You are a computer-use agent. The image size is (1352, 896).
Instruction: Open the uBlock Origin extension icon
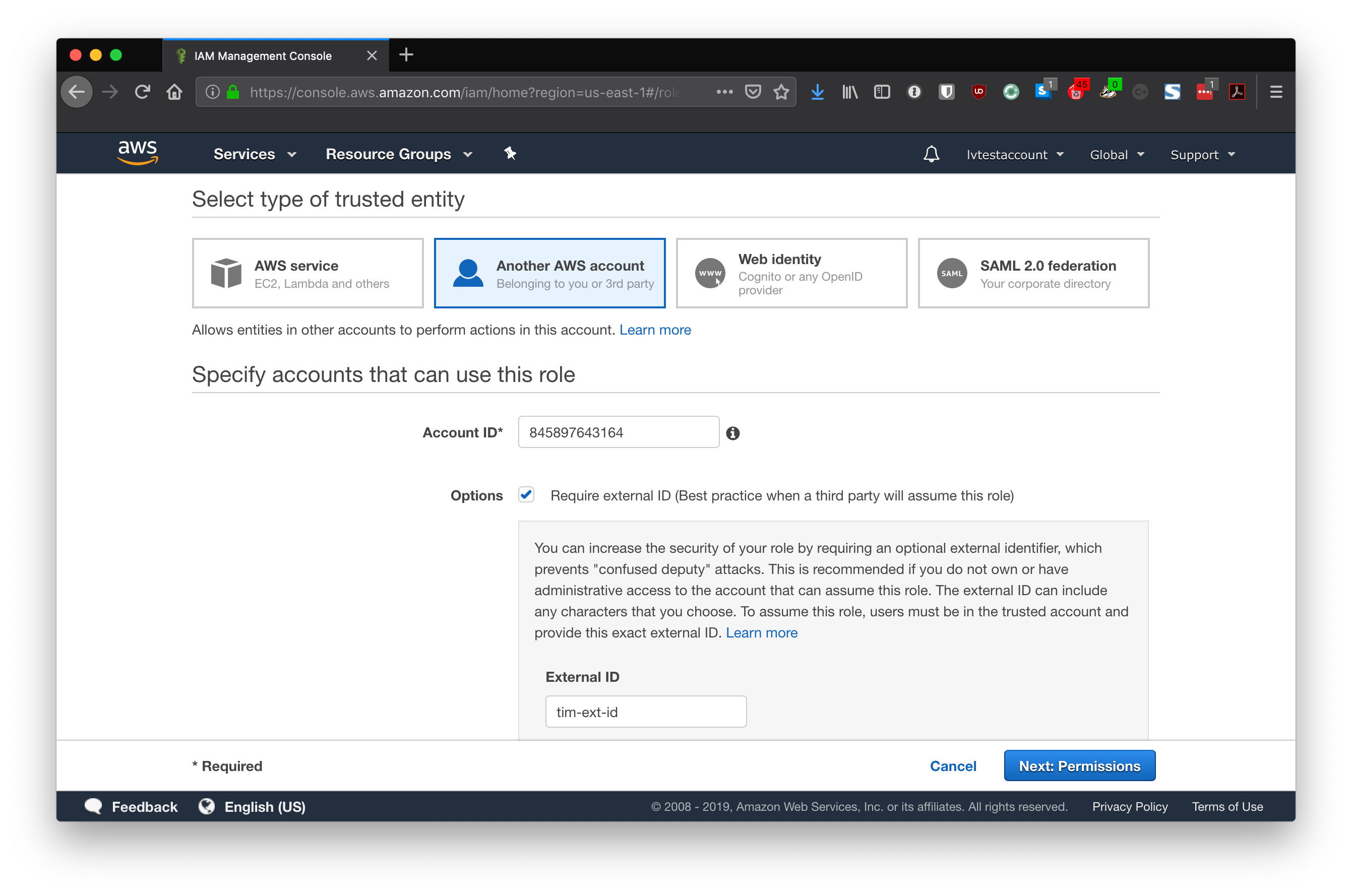978,92
